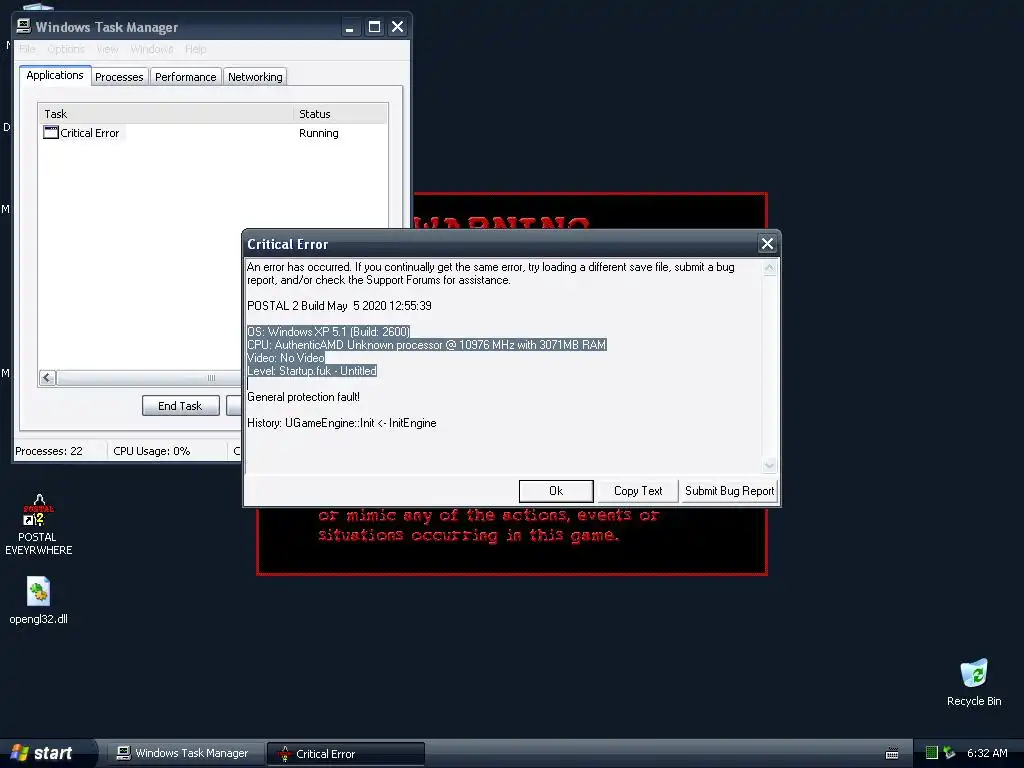Click the 6:32 AM taskbar clock
This screenshot has height=768, width=1024.
(x=987, y=753)
